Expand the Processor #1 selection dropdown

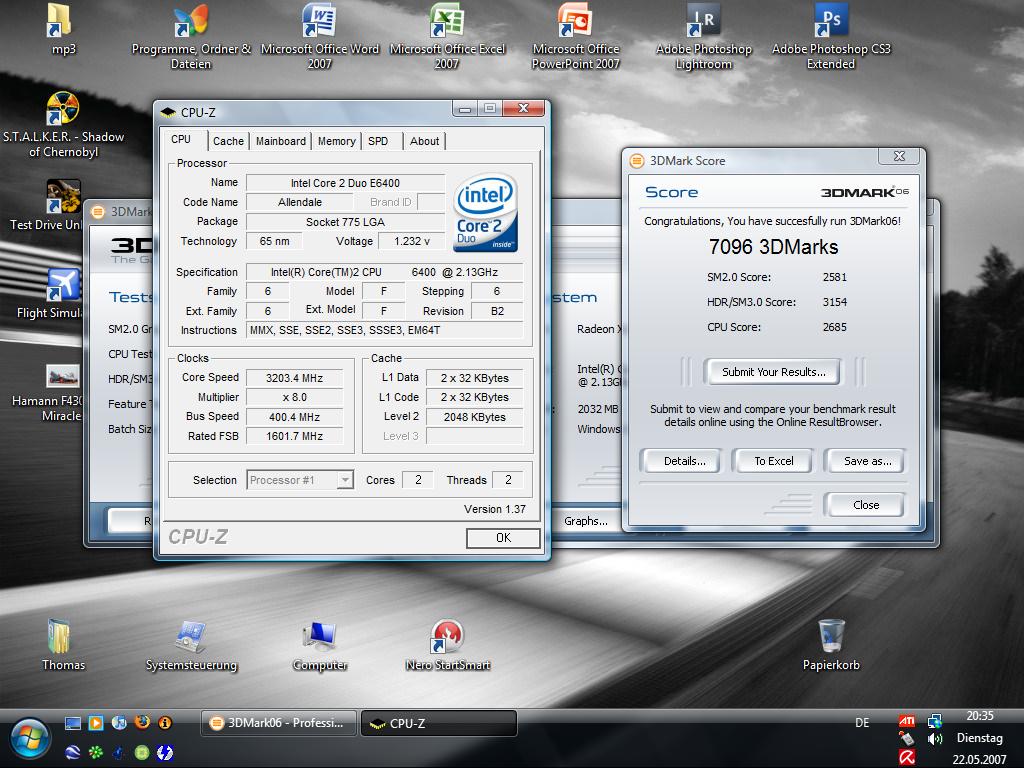pos(345,480)
